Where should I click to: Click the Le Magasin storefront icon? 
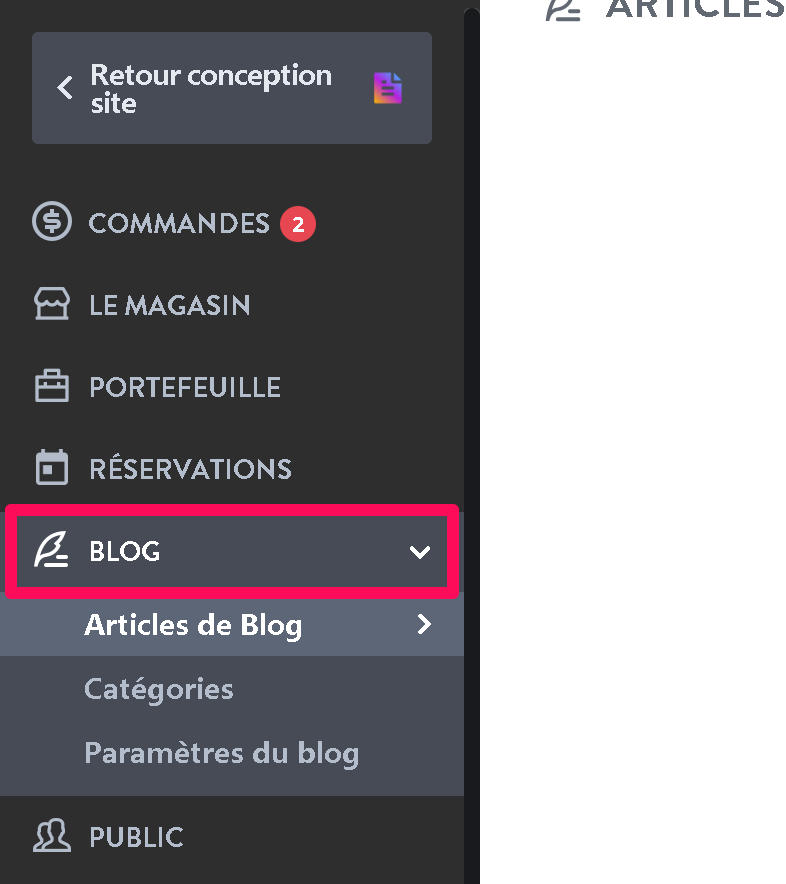pos(52,303)
